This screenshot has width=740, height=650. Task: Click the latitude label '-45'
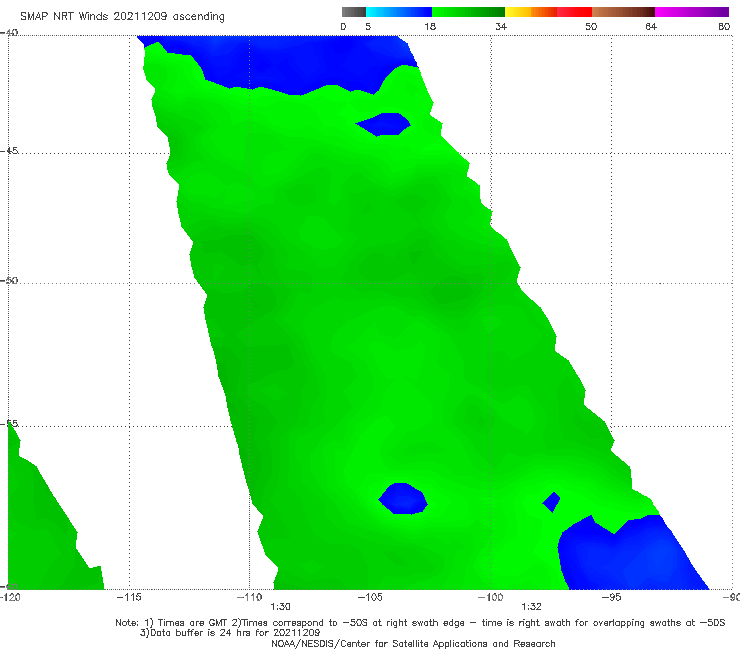(x=9, y=151)
